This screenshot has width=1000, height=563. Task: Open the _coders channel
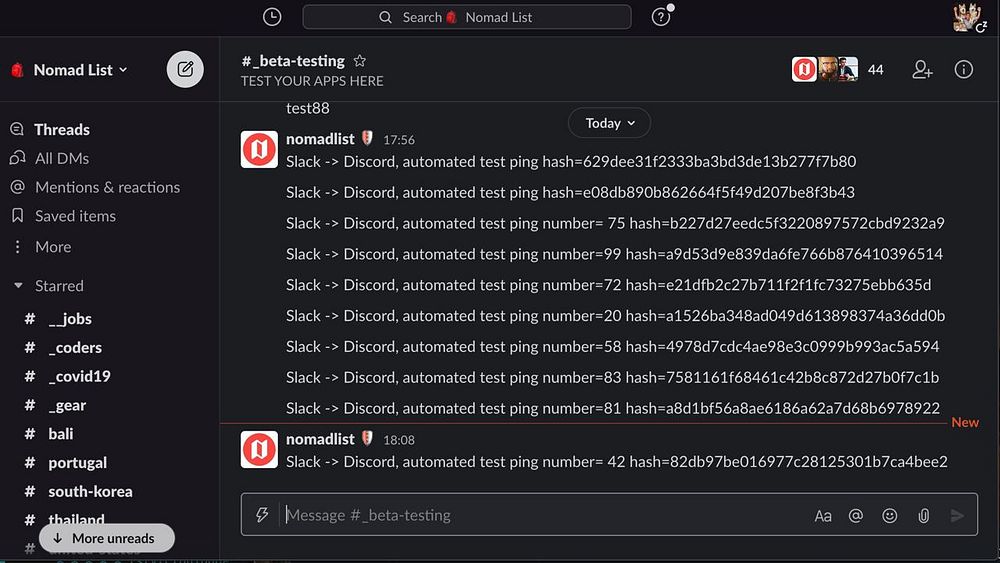[75, 347]
